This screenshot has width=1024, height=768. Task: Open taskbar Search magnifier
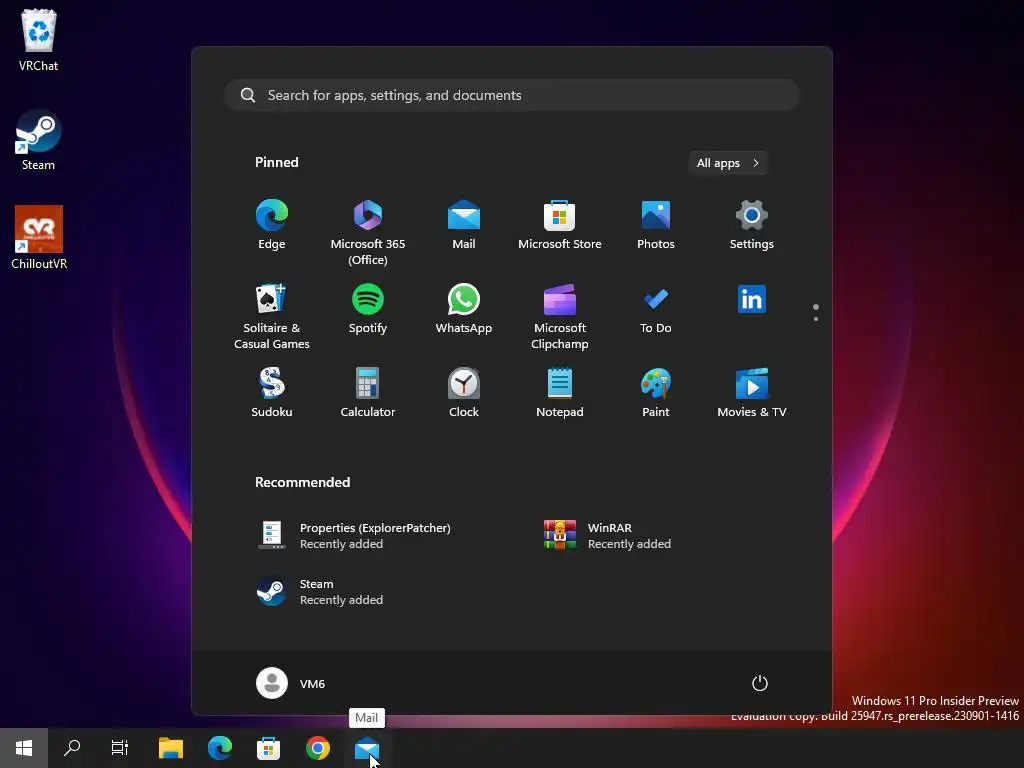72,748
